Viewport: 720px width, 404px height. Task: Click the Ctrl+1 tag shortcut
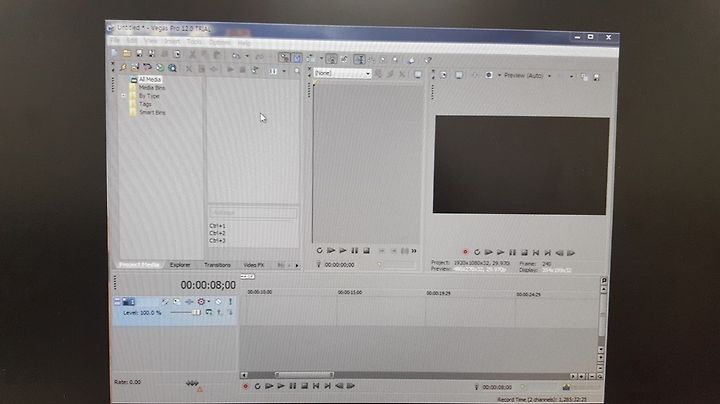click(217, 226)
